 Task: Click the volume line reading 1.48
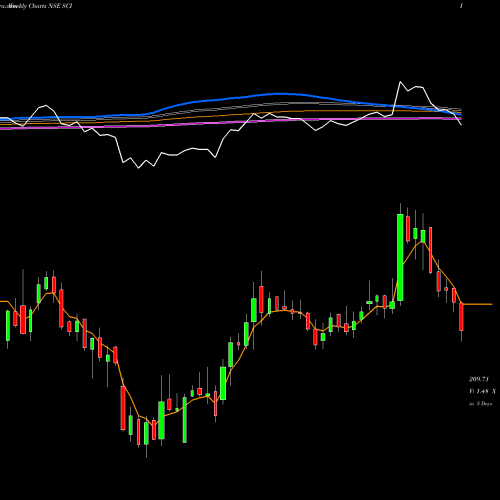click(x=482, y=391)
